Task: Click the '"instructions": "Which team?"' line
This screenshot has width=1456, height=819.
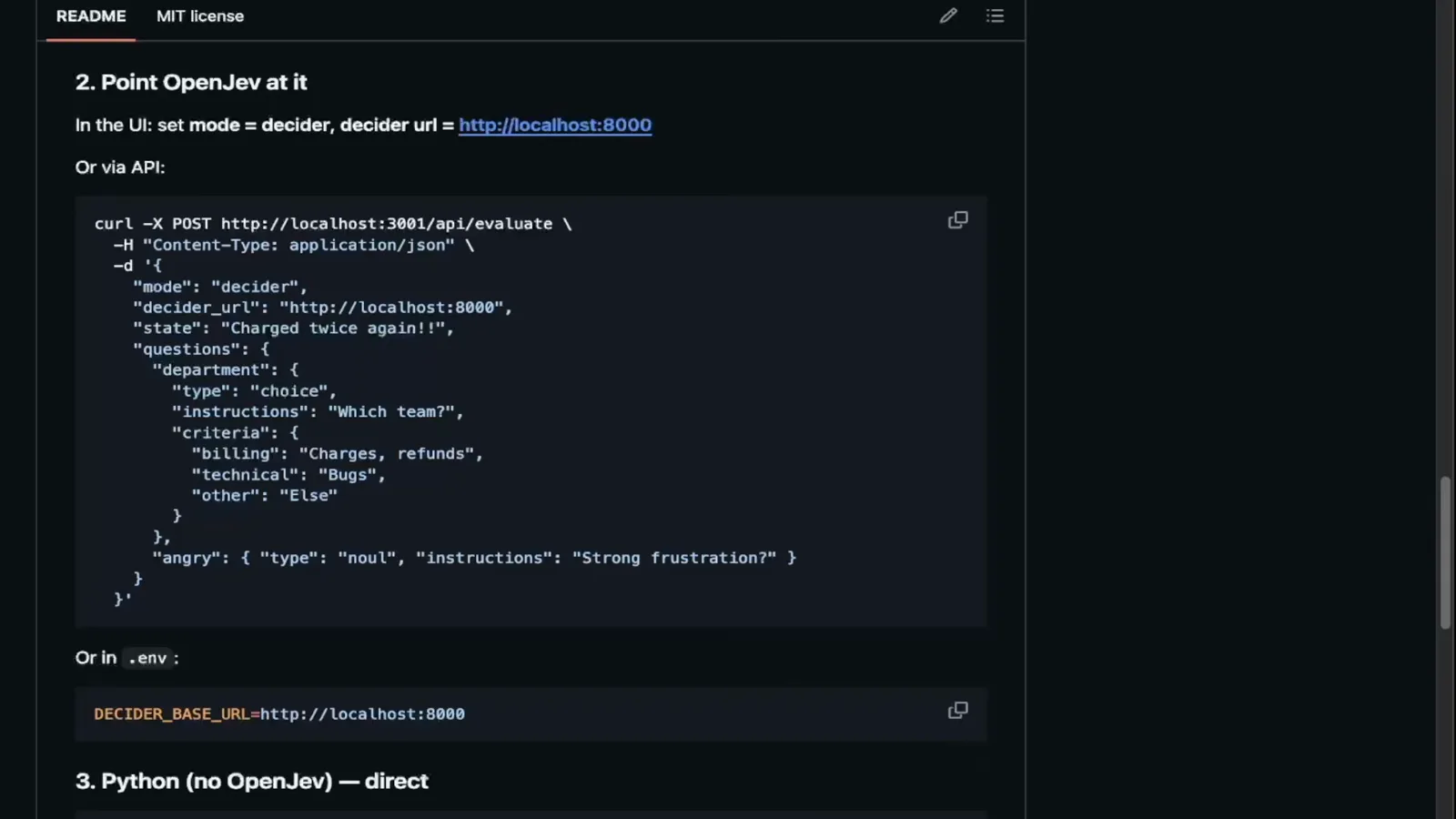Action: pos(318,412)
